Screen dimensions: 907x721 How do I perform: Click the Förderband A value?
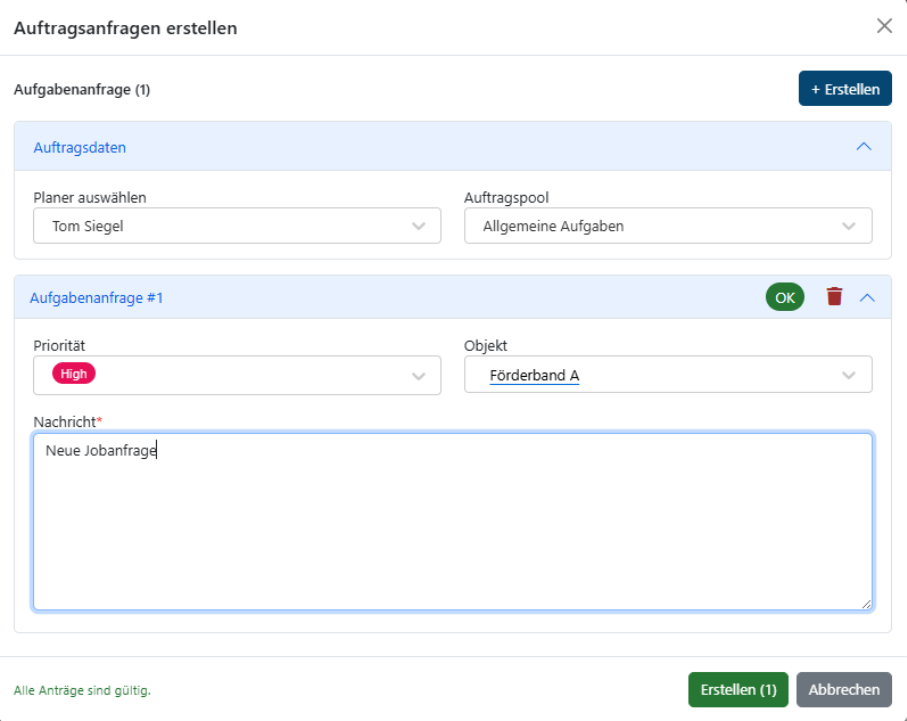(534, 376)
